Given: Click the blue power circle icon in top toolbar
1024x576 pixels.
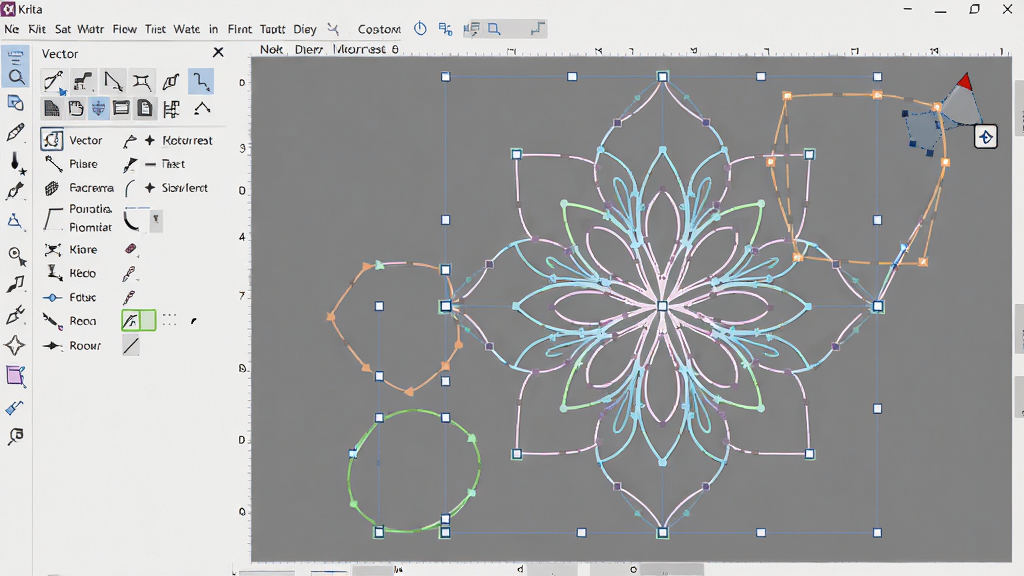Looking at the screenshot, I should pos(420,29).
